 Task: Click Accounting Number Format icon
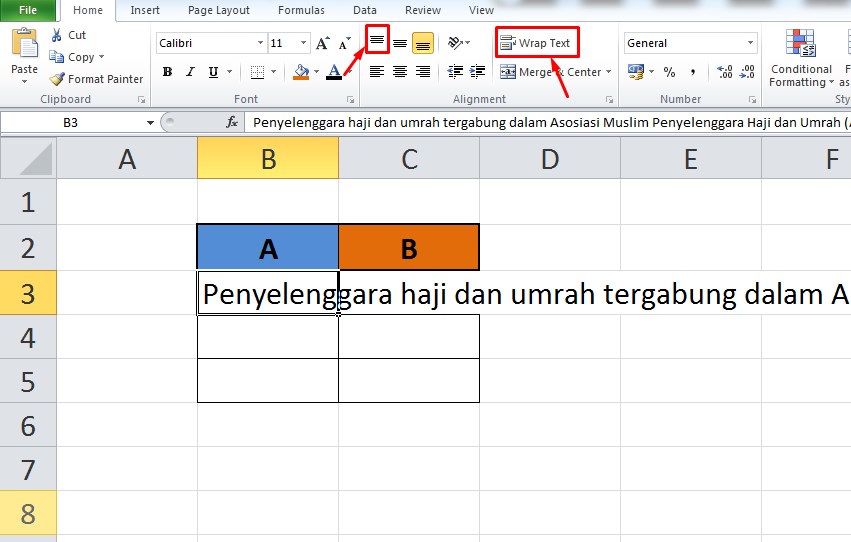point(635,72)
